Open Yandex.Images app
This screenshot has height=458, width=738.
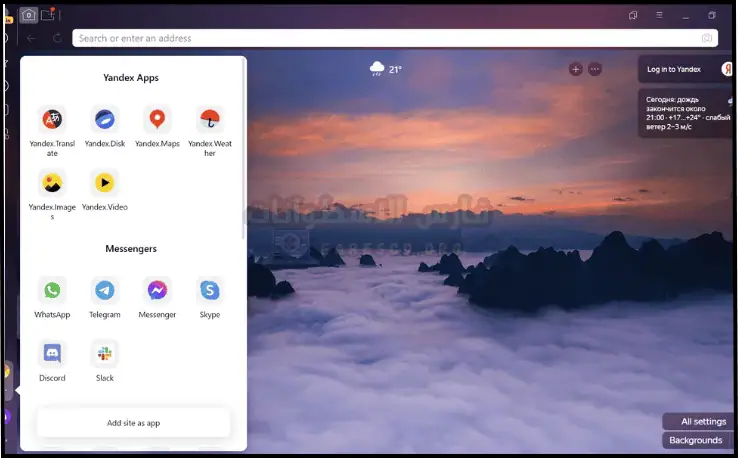tap(52, 183)
